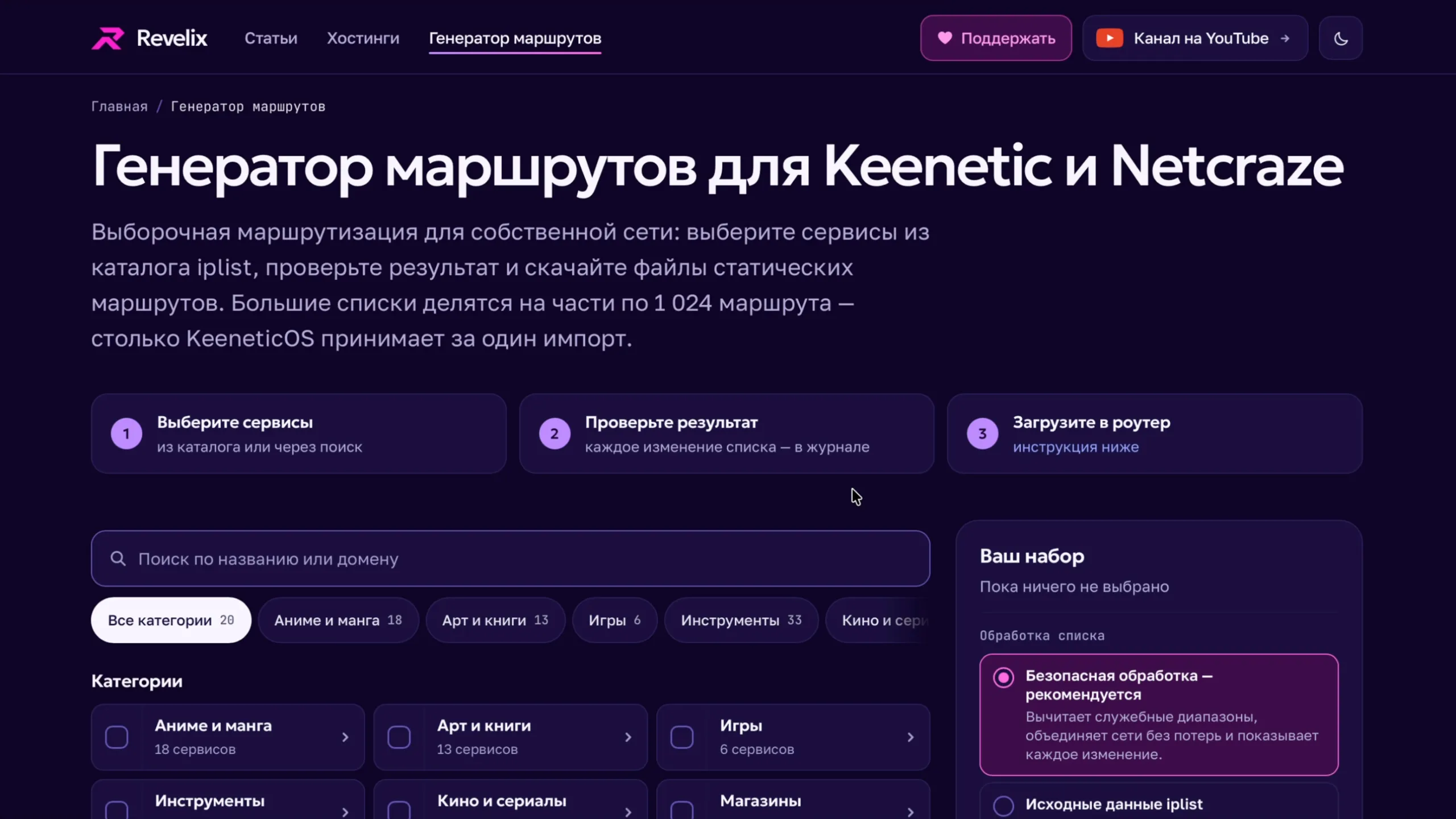Screen dimensions: 1456x819
Task: Toggle dark mode with the moon icon
Action: coord(1341,38)
